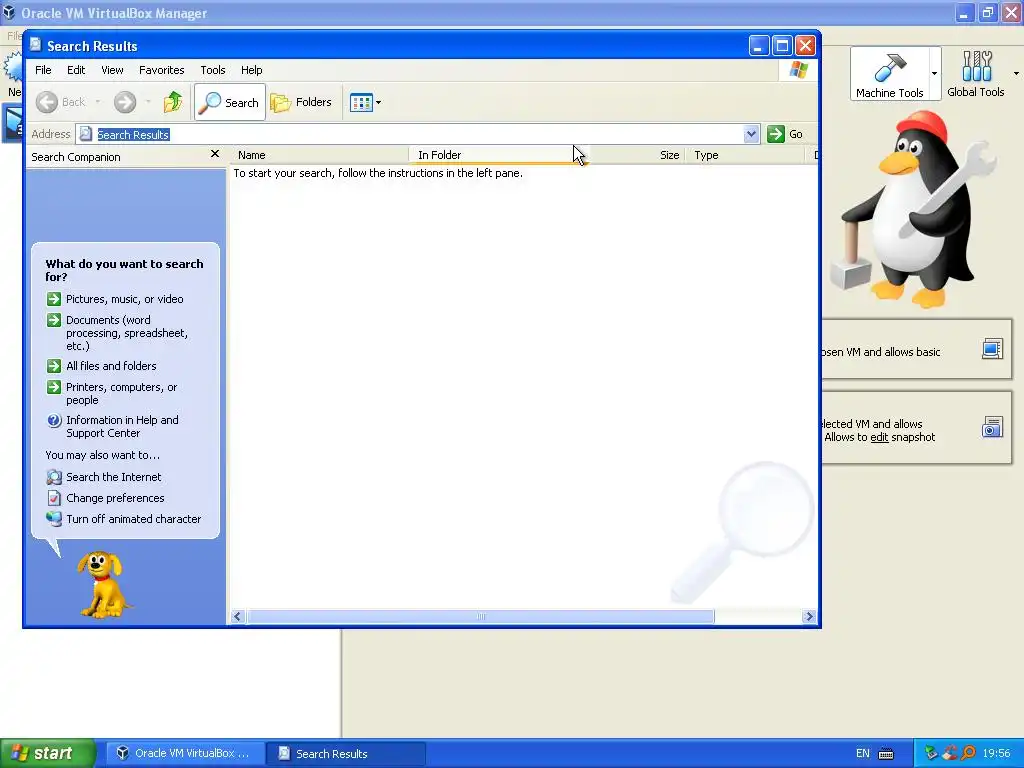This screenshot has width=1024, height=768.
Task: Open the View menu
Action: [x=112, y=70]
